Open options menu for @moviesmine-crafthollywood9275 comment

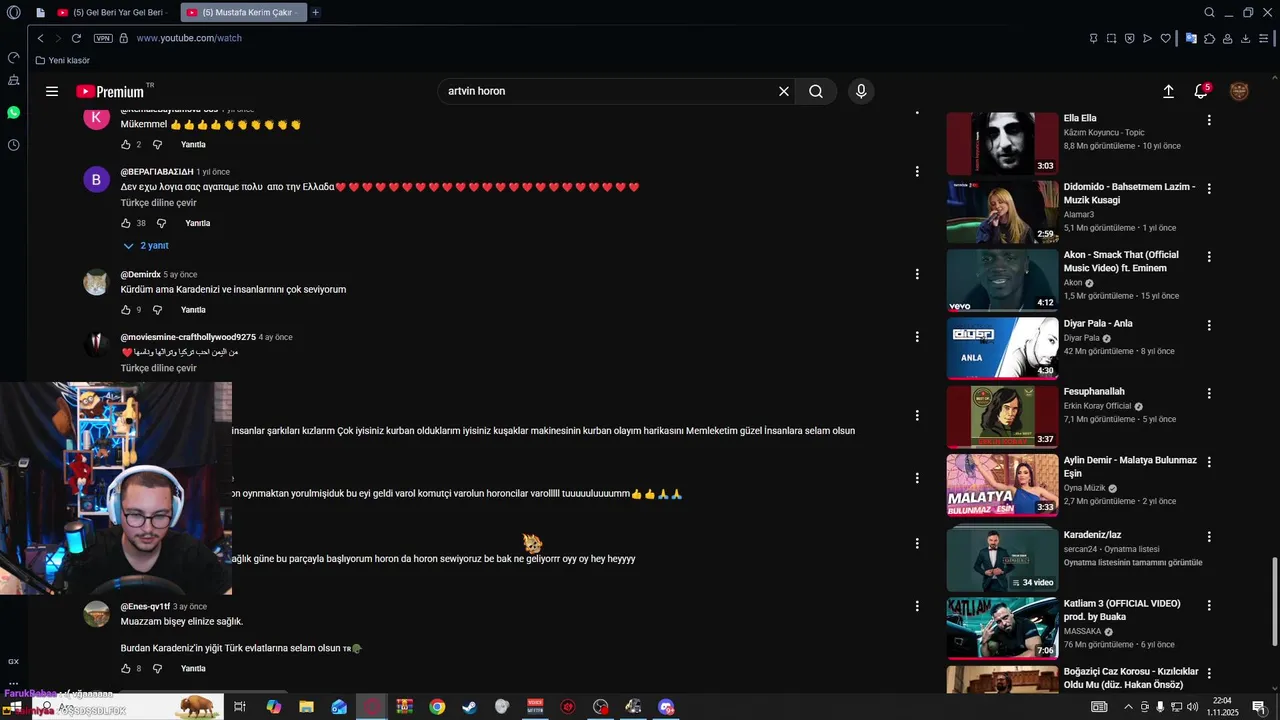click(917, 337)
